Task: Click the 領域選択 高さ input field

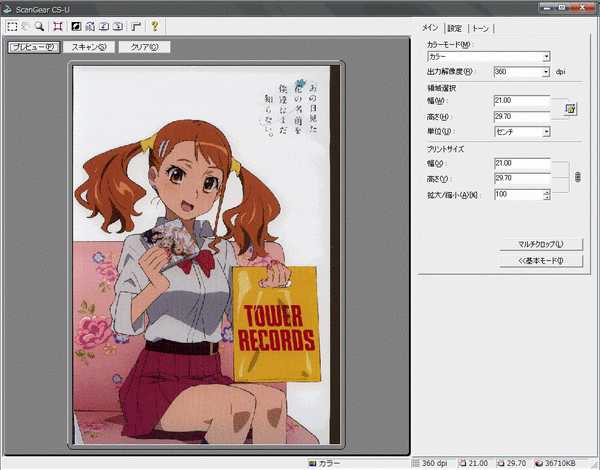Action: tap(522, 116)
